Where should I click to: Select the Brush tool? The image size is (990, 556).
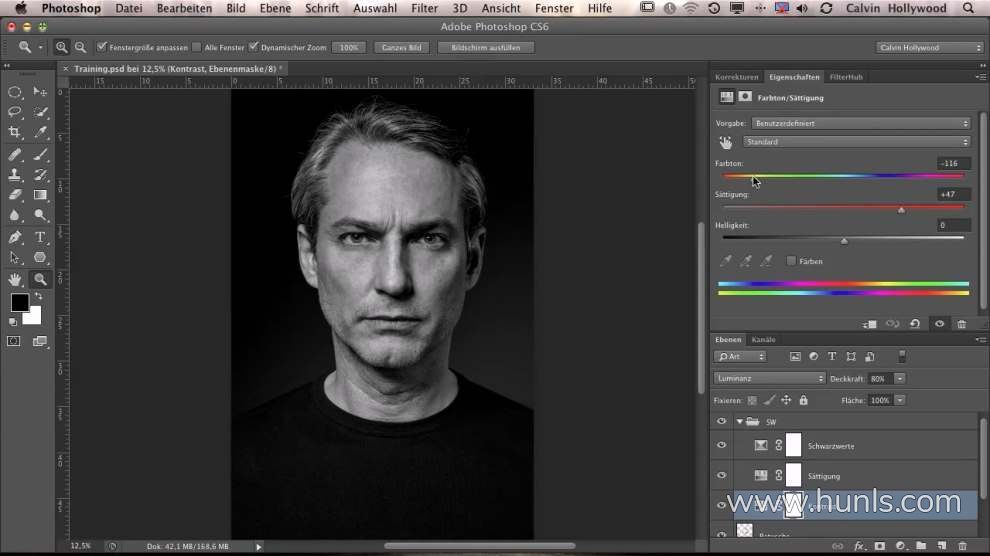point(40,154)
